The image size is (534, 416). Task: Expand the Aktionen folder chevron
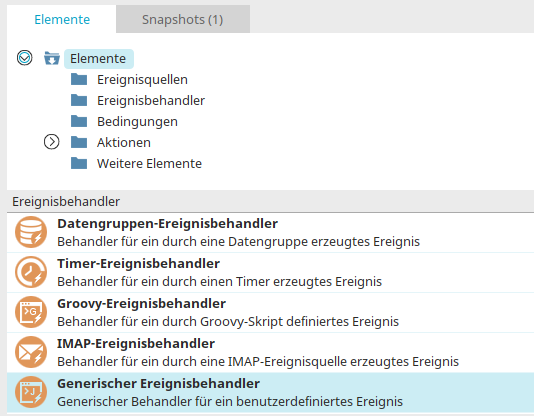(x=51, y=142)
